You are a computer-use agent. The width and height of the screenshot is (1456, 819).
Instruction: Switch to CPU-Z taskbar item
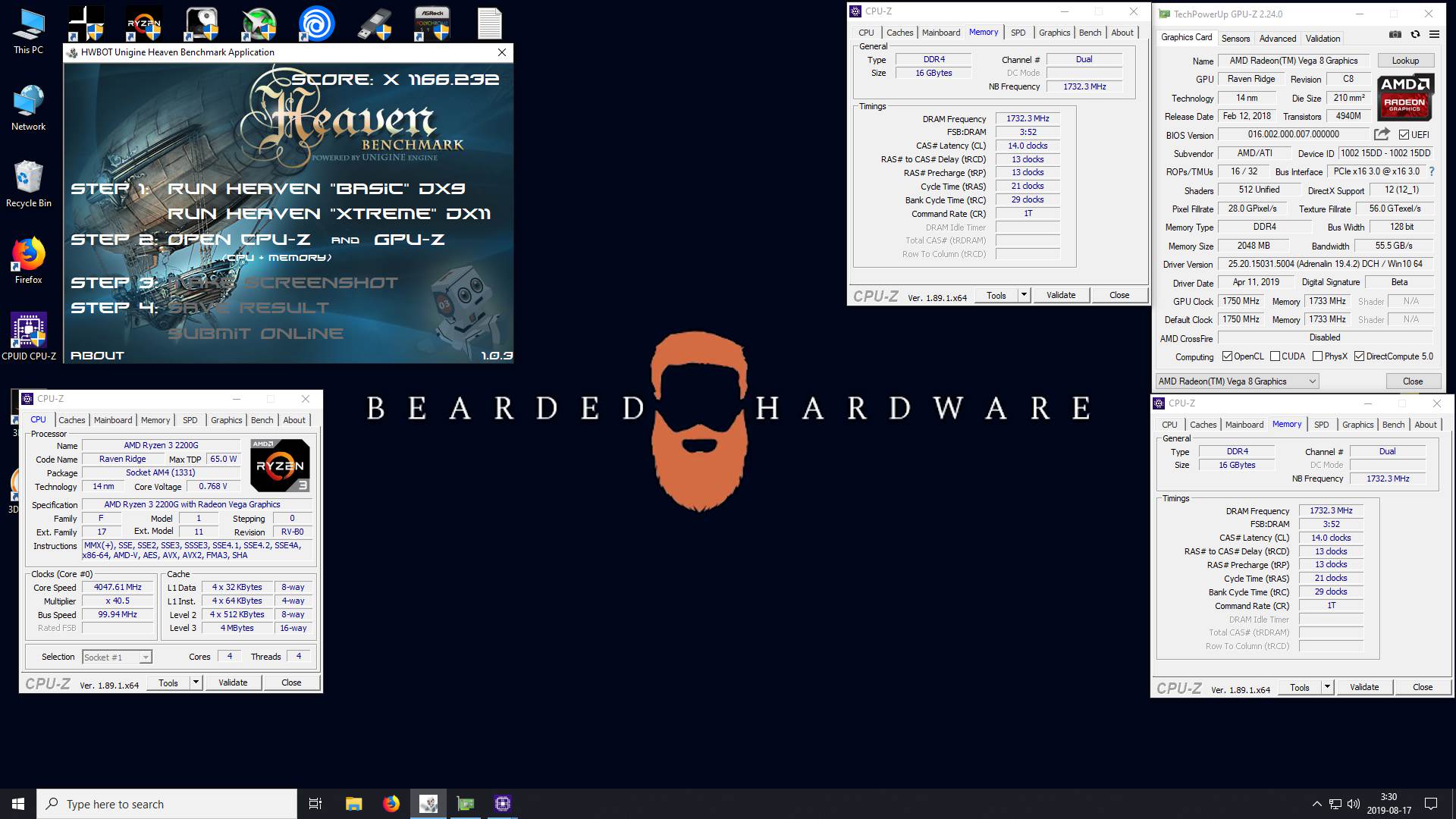pos(503,804)
